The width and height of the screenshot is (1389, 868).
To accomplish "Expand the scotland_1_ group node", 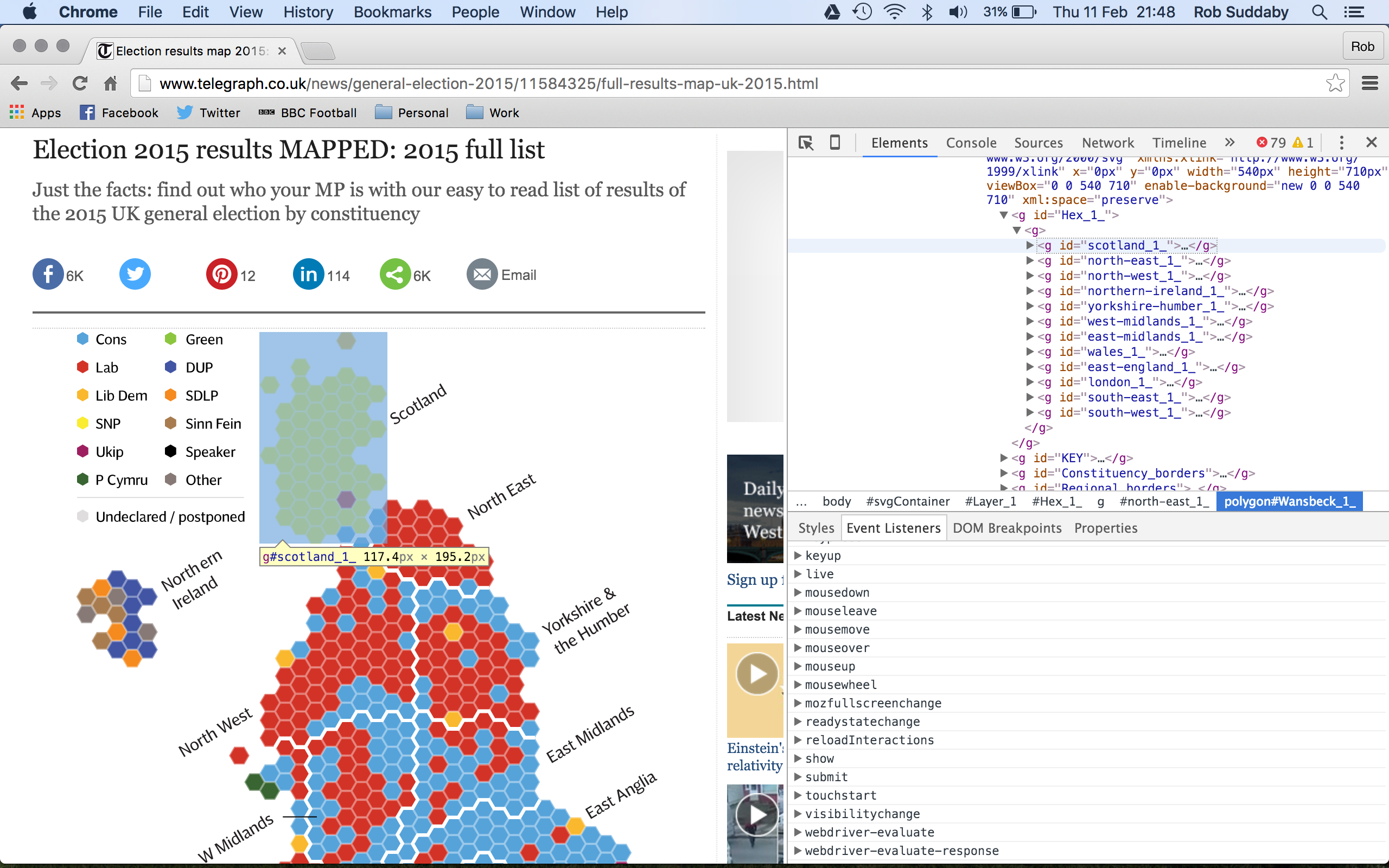I will 1030,245.
